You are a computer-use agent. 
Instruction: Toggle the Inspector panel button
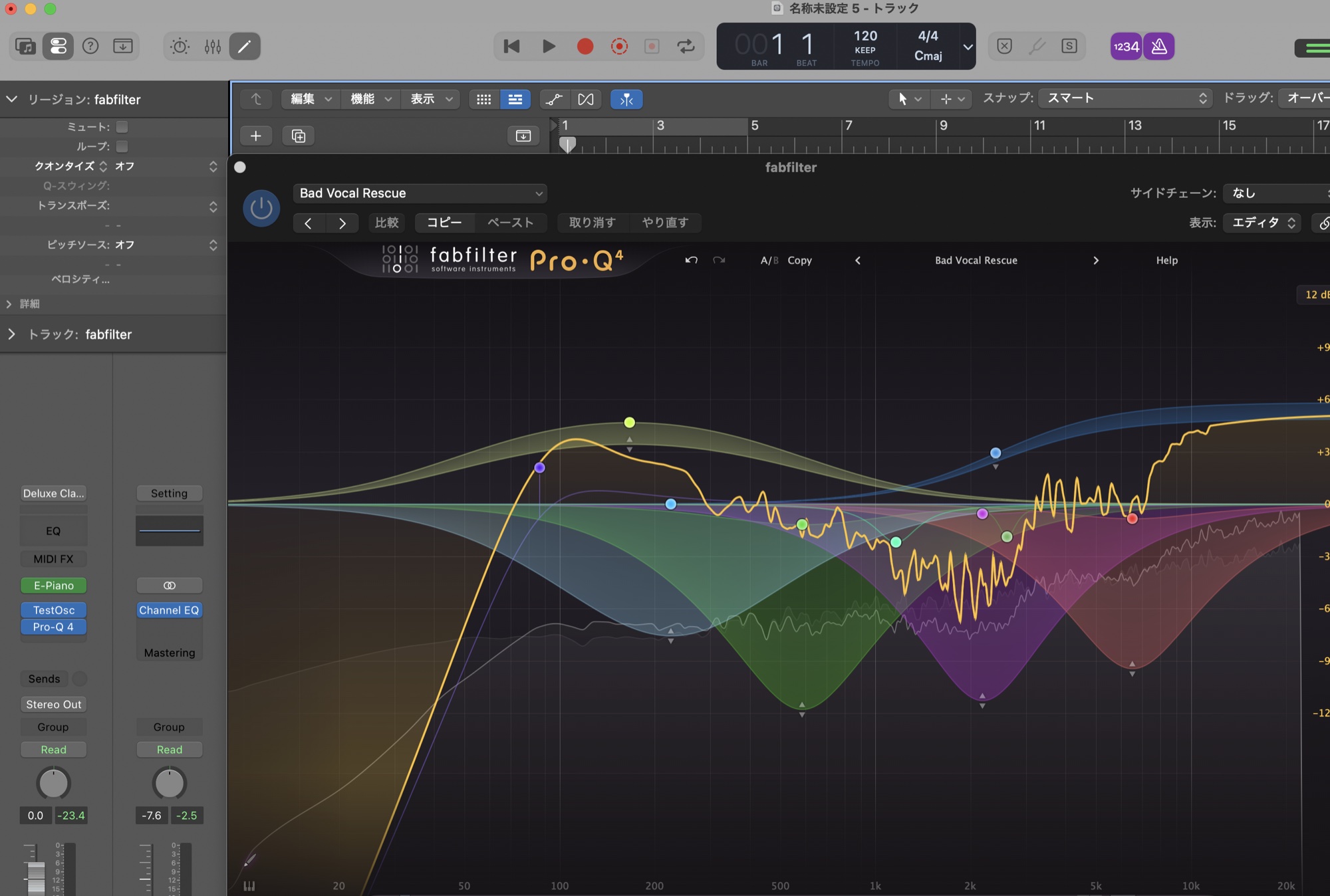pos(59,47)
